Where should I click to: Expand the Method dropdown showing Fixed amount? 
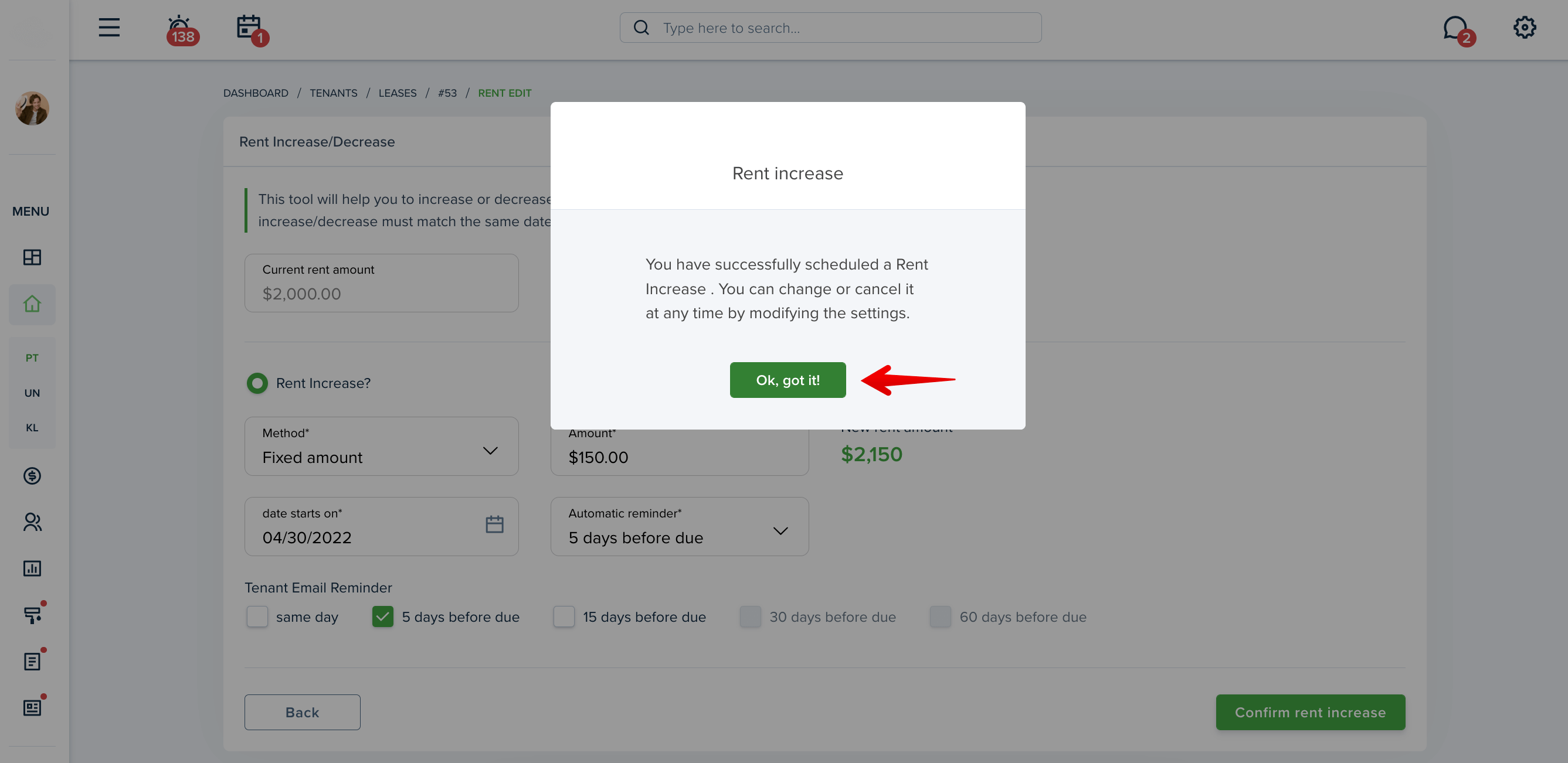[x=381, y=446]
